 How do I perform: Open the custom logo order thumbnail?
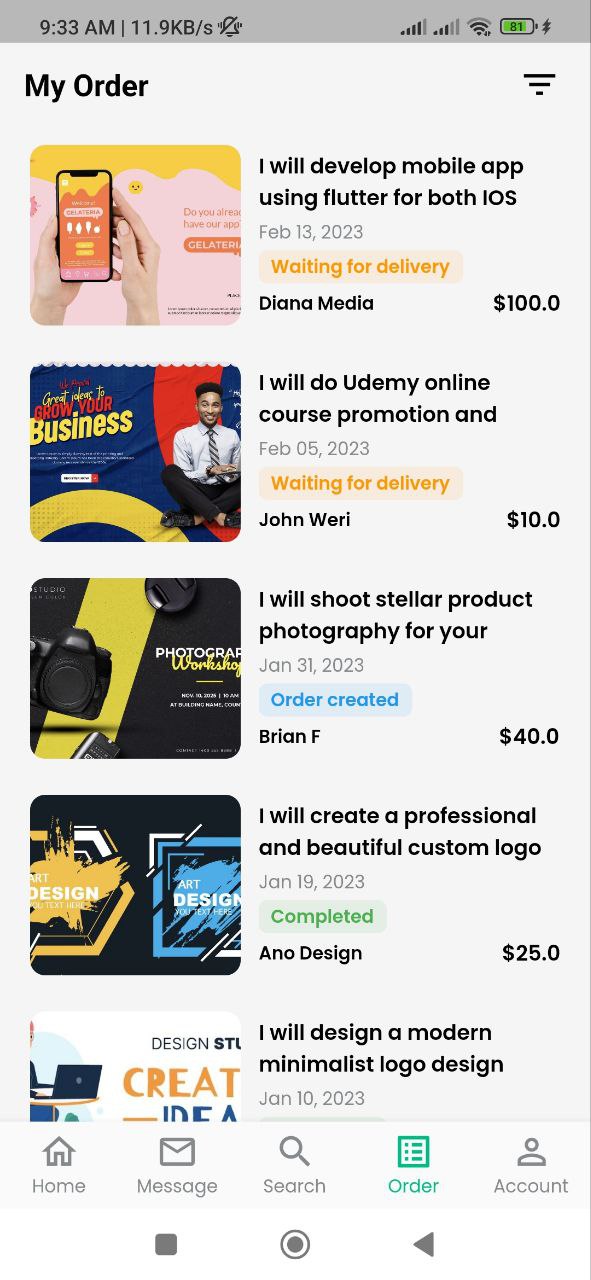click(x=135, y=885)
